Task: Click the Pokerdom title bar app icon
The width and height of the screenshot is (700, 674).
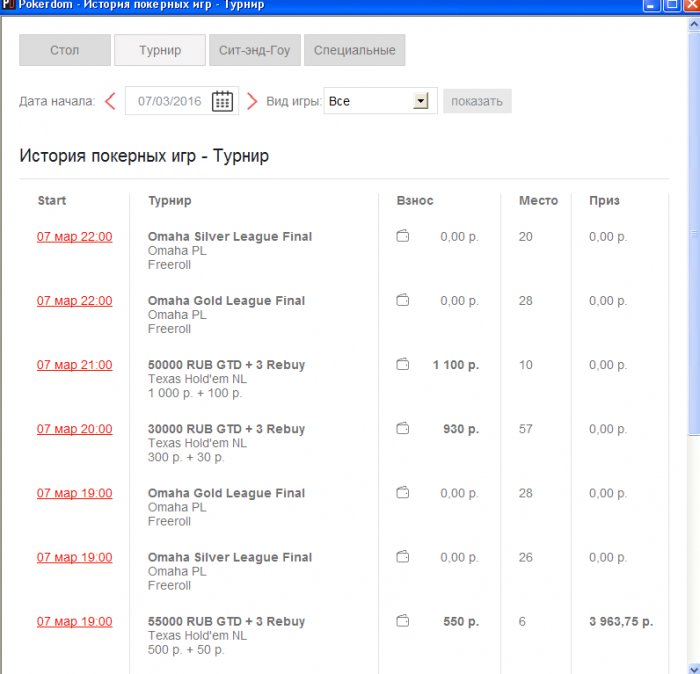Action: coord(8,4)
